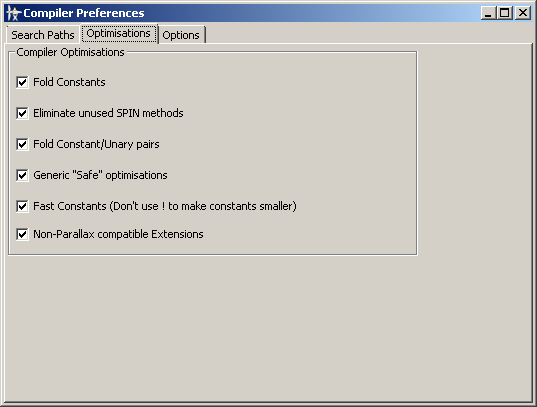Click the "Fold Constants" label text
This screenshot has height=407, width=537.
pyautogui.click(x=69, y=82)
